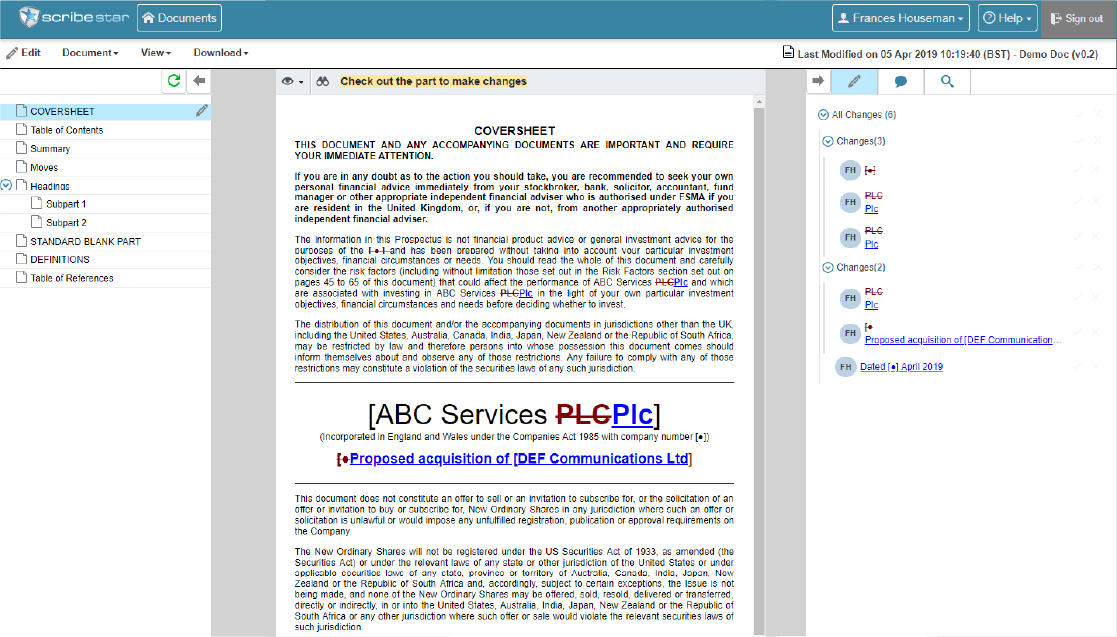Image resolution: width=1117 pixels, height=637 pixels.
Task: Click the binoculars compare icon
Action: [x=324, y=81]
